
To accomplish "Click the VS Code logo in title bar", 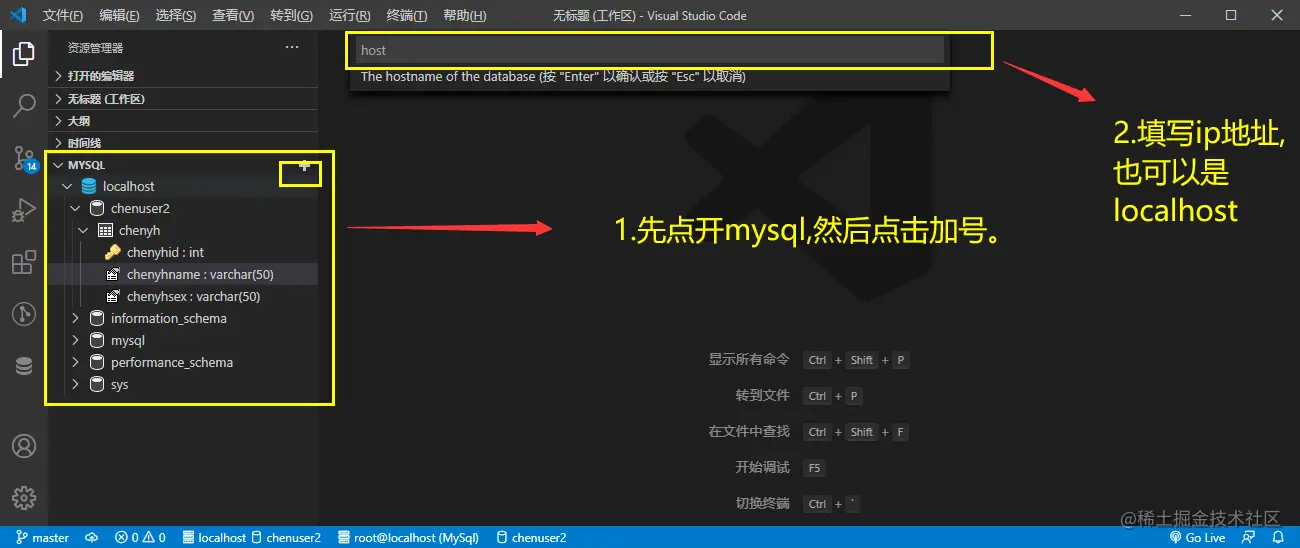I will (17, 15).
